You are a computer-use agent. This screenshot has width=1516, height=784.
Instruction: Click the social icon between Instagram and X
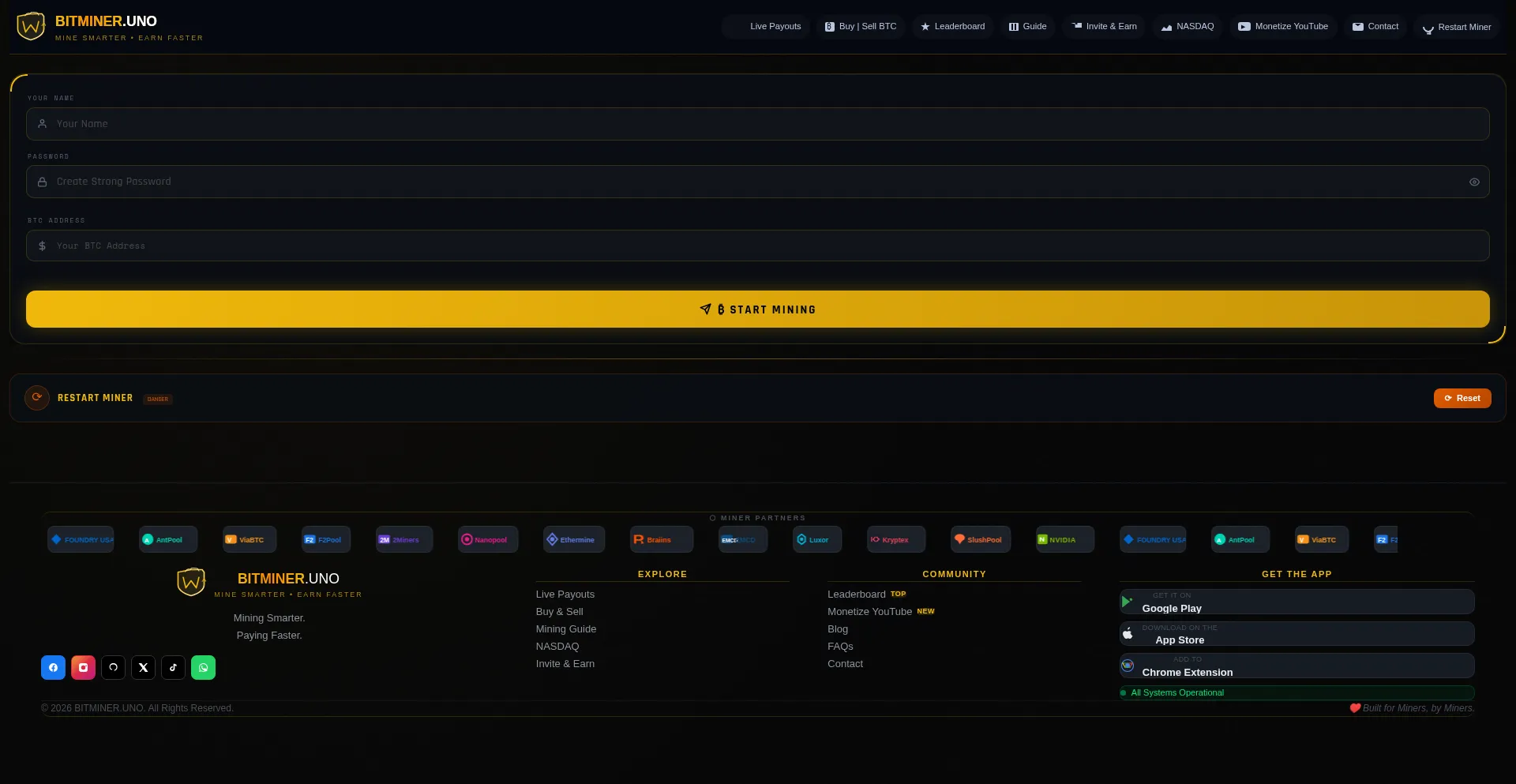113,668
